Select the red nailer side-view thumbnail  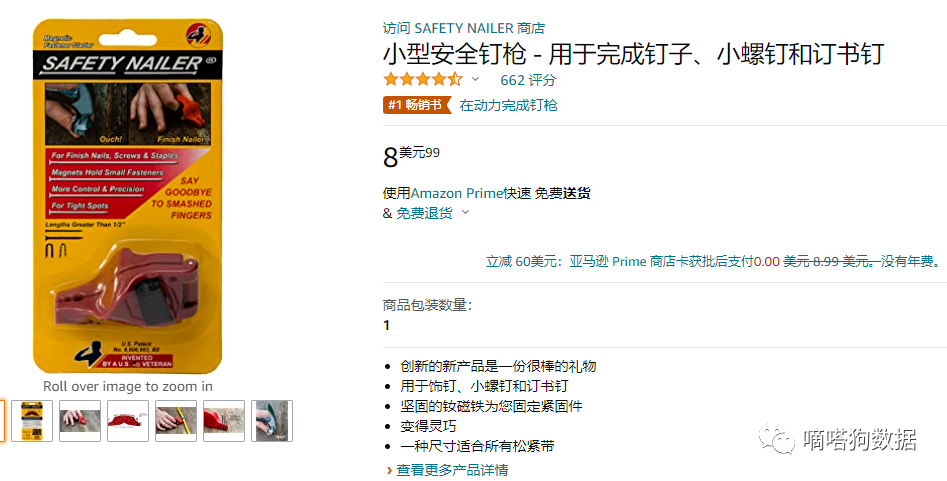coord(127,421)
